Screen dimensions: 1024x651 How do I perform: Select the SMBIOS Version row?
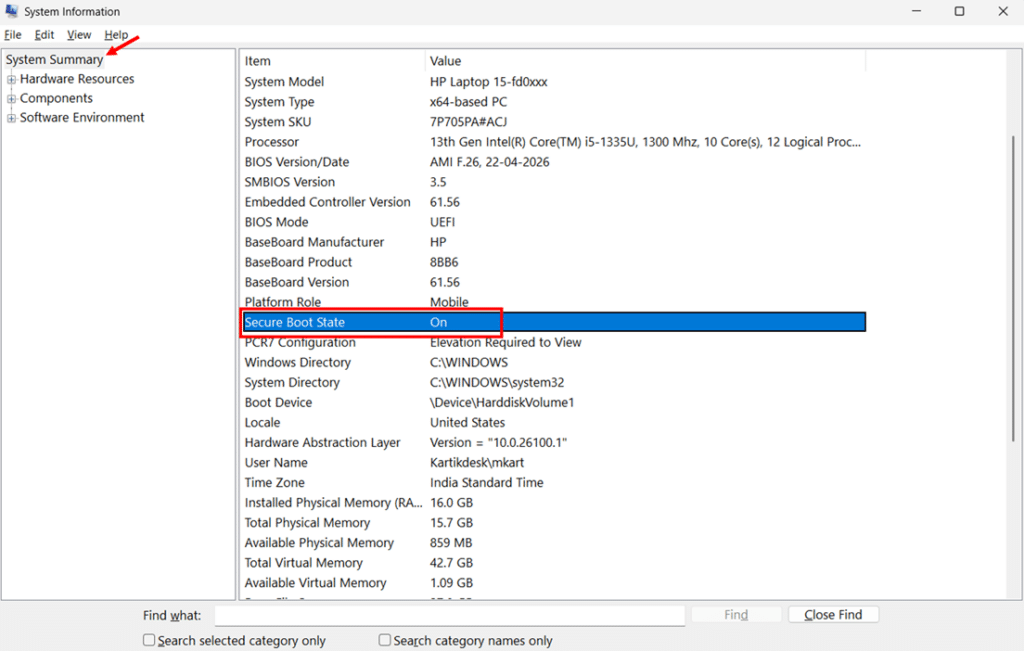553,182
